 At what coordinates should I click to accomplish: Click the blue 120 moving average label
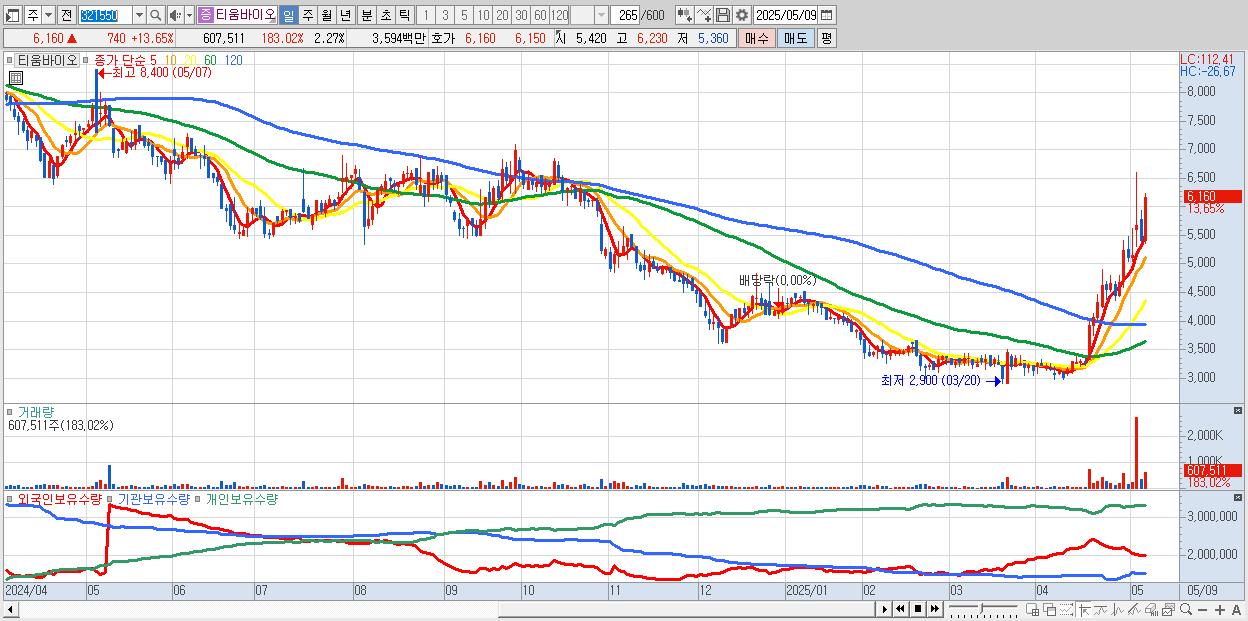coord(233,60)
